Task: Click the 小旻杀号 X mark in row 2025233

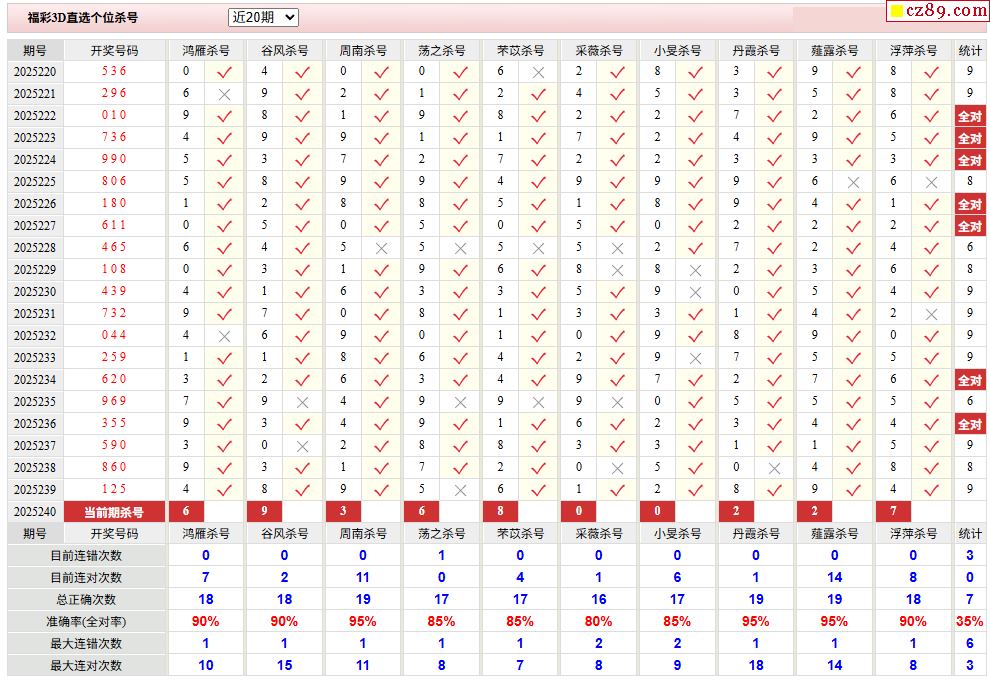Action: [x=695, y=359]
